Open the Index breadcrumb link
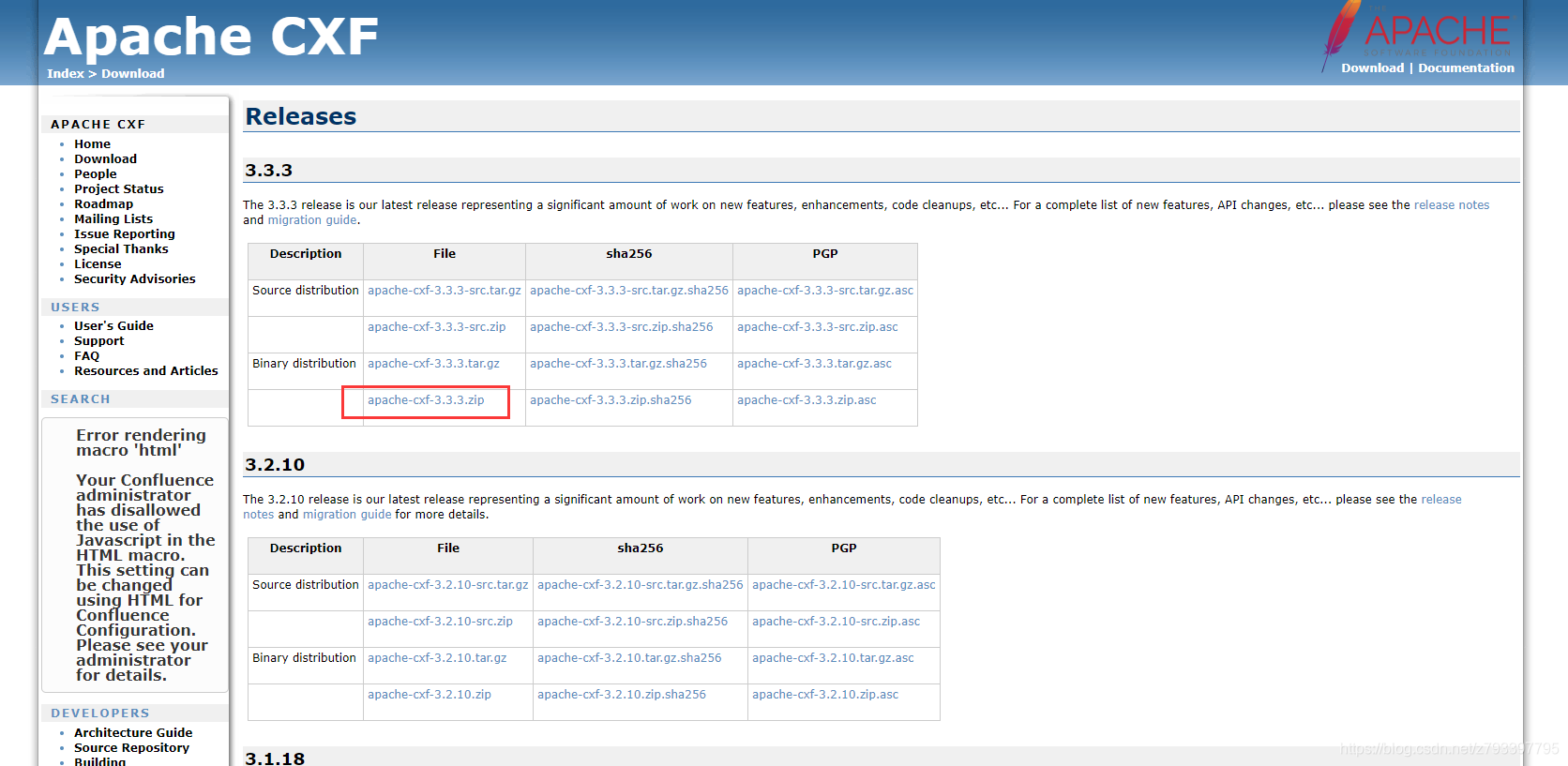The image size is (1568, 766). tap(66, 73)
